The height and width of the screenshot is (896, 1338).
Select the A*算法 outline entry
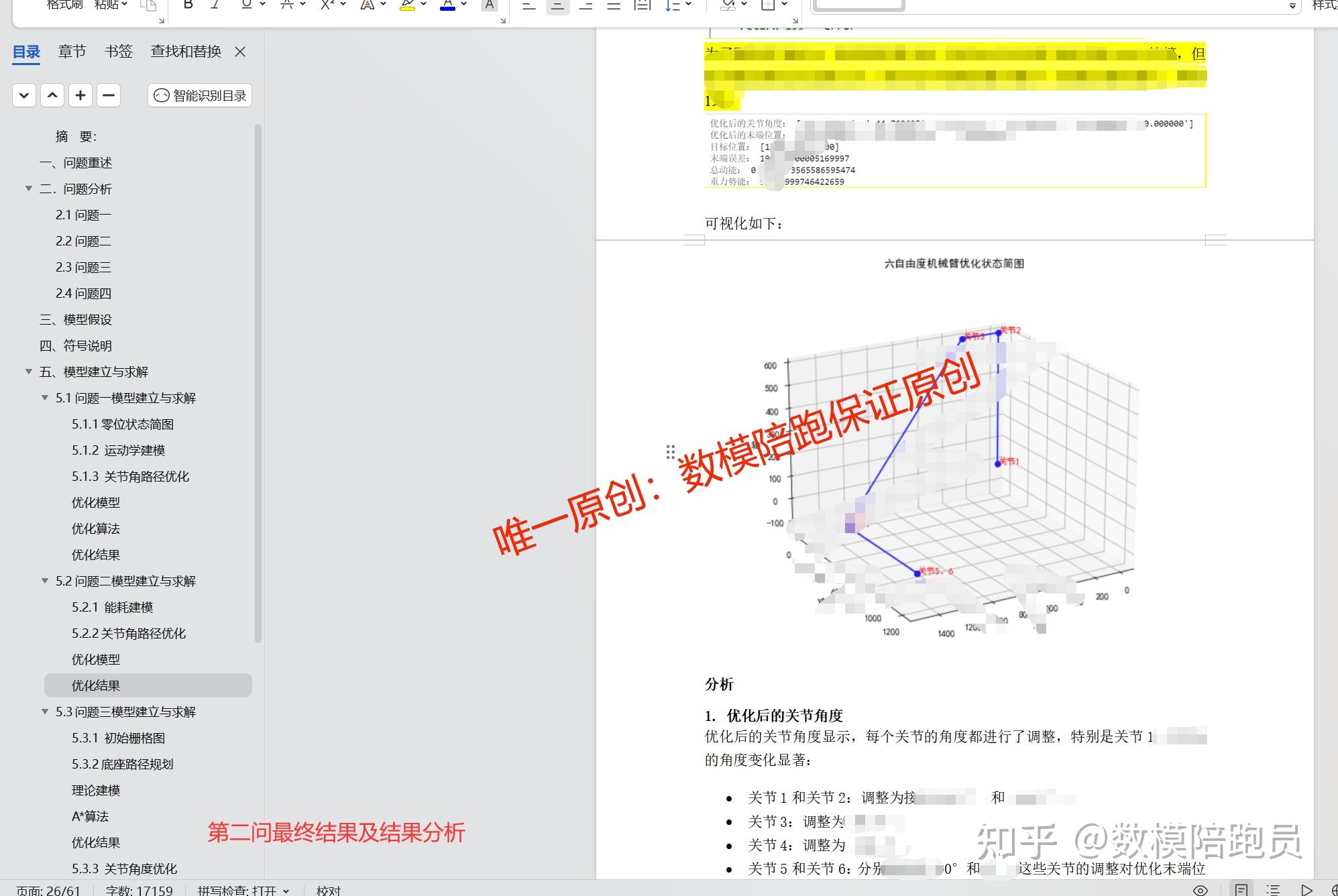90,816
